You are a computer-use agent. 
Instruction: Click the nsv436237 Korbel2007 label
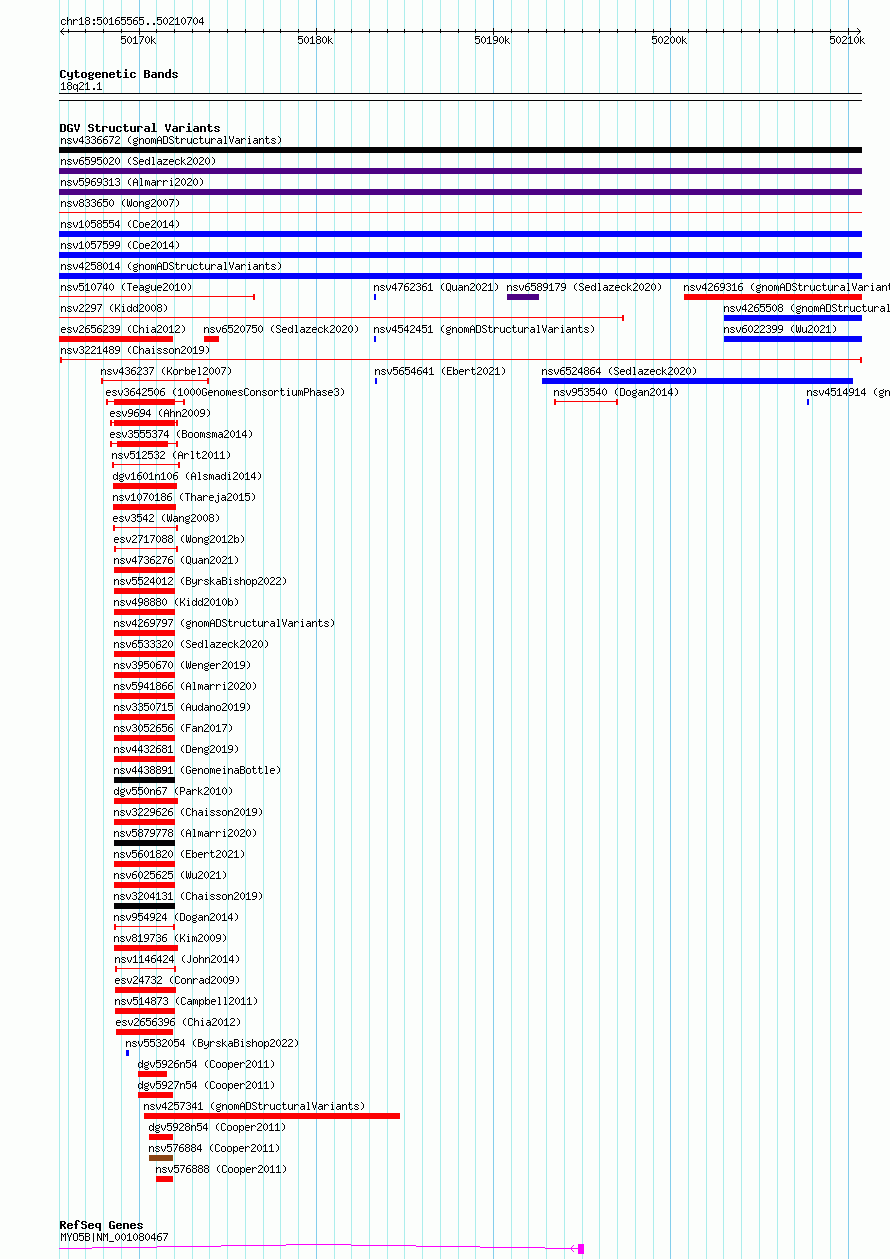(x=166, y=371)
